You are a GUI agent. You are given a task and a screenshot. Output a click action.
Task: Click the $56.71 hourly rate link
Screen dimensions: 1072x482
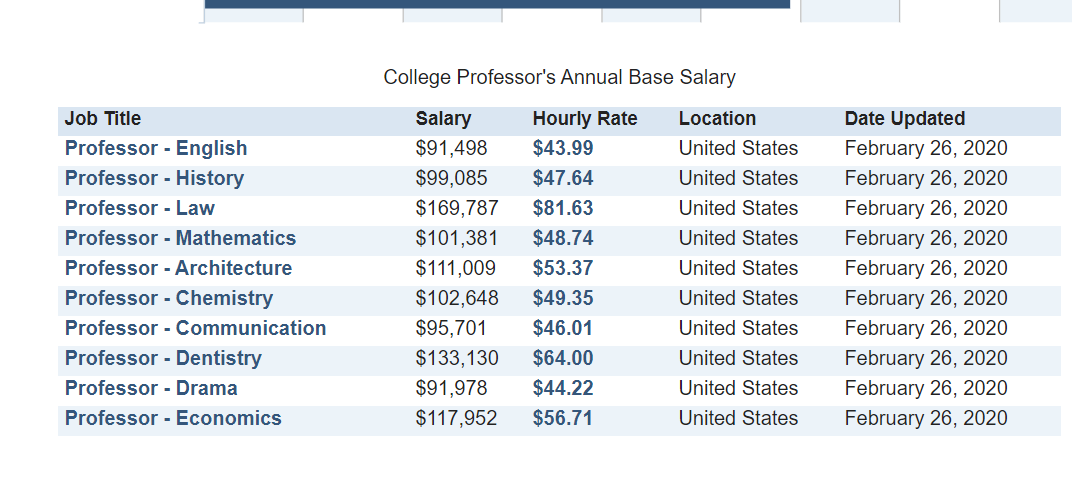tap(563, 419)
